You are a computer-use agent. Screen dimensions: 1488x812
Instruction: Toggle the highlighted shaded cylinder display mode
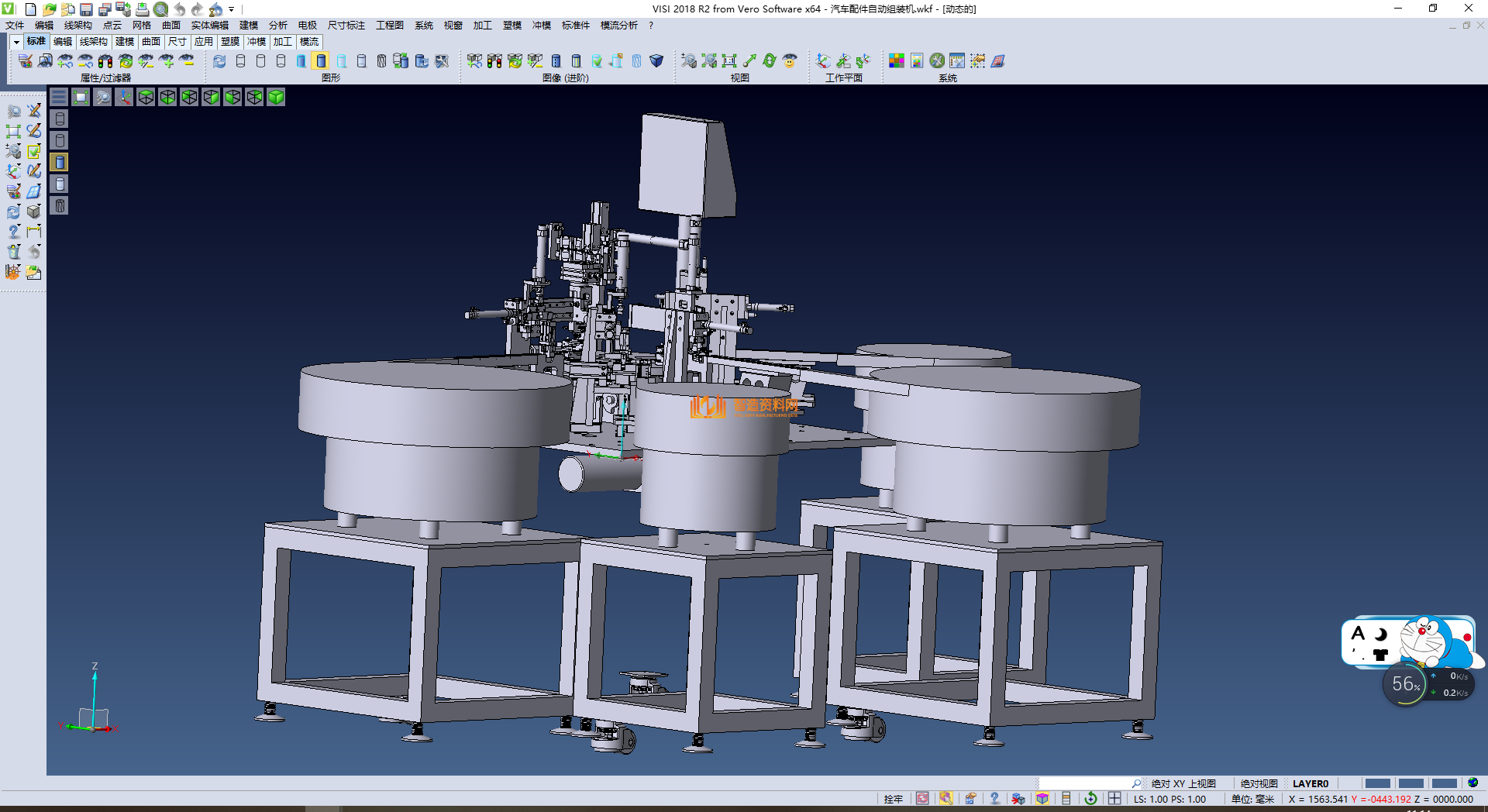(x=321, y=61)
